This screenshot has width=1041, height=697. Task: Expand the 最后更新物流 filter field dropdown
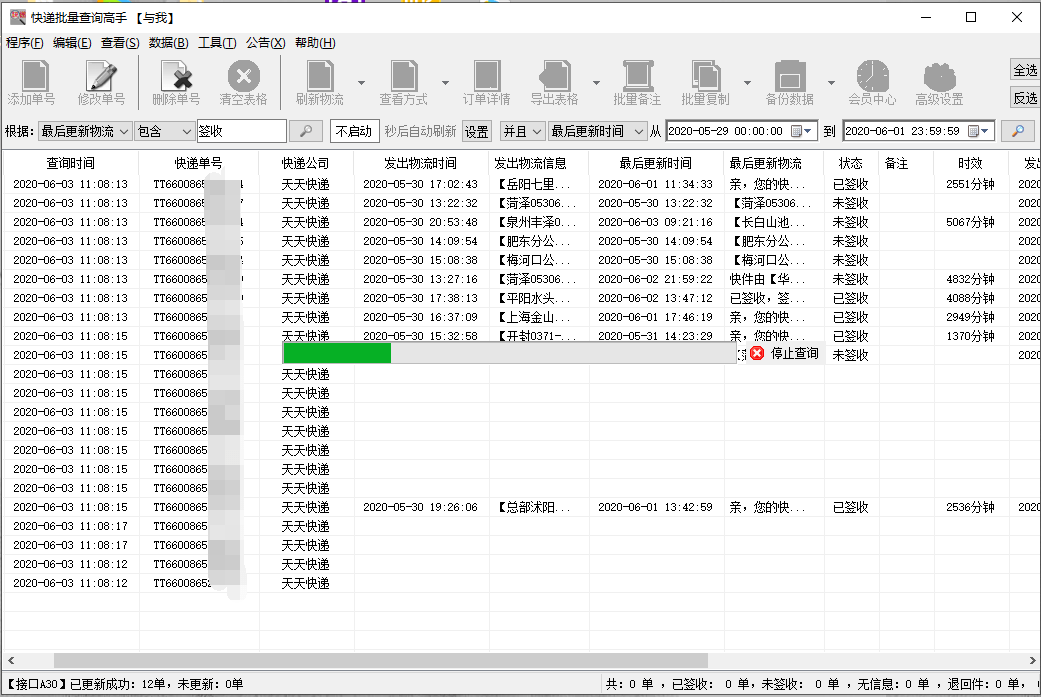[123, 131]
